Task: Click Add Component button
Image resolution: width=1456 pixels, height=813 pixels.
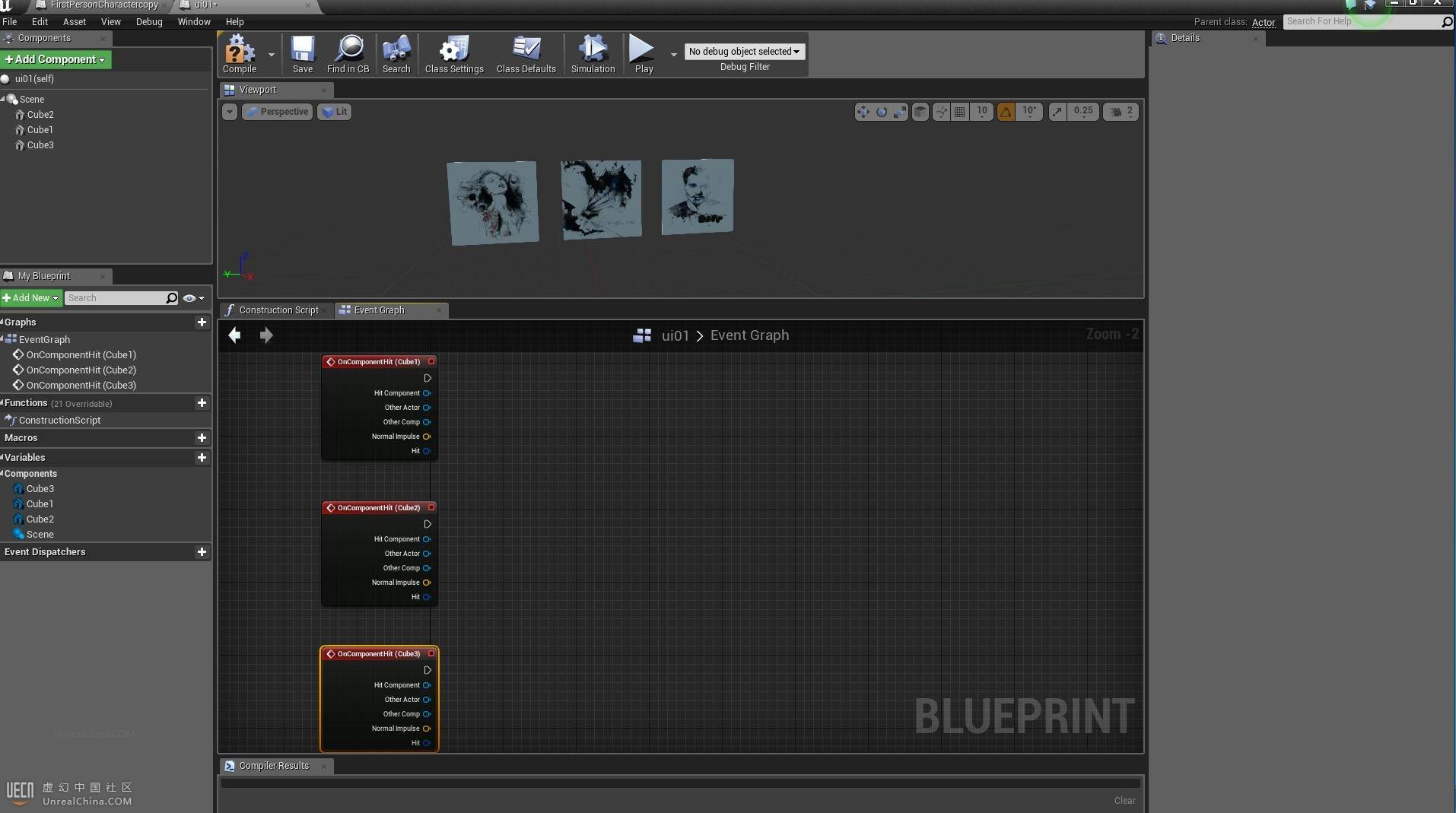Action: [x=56, y=59]
